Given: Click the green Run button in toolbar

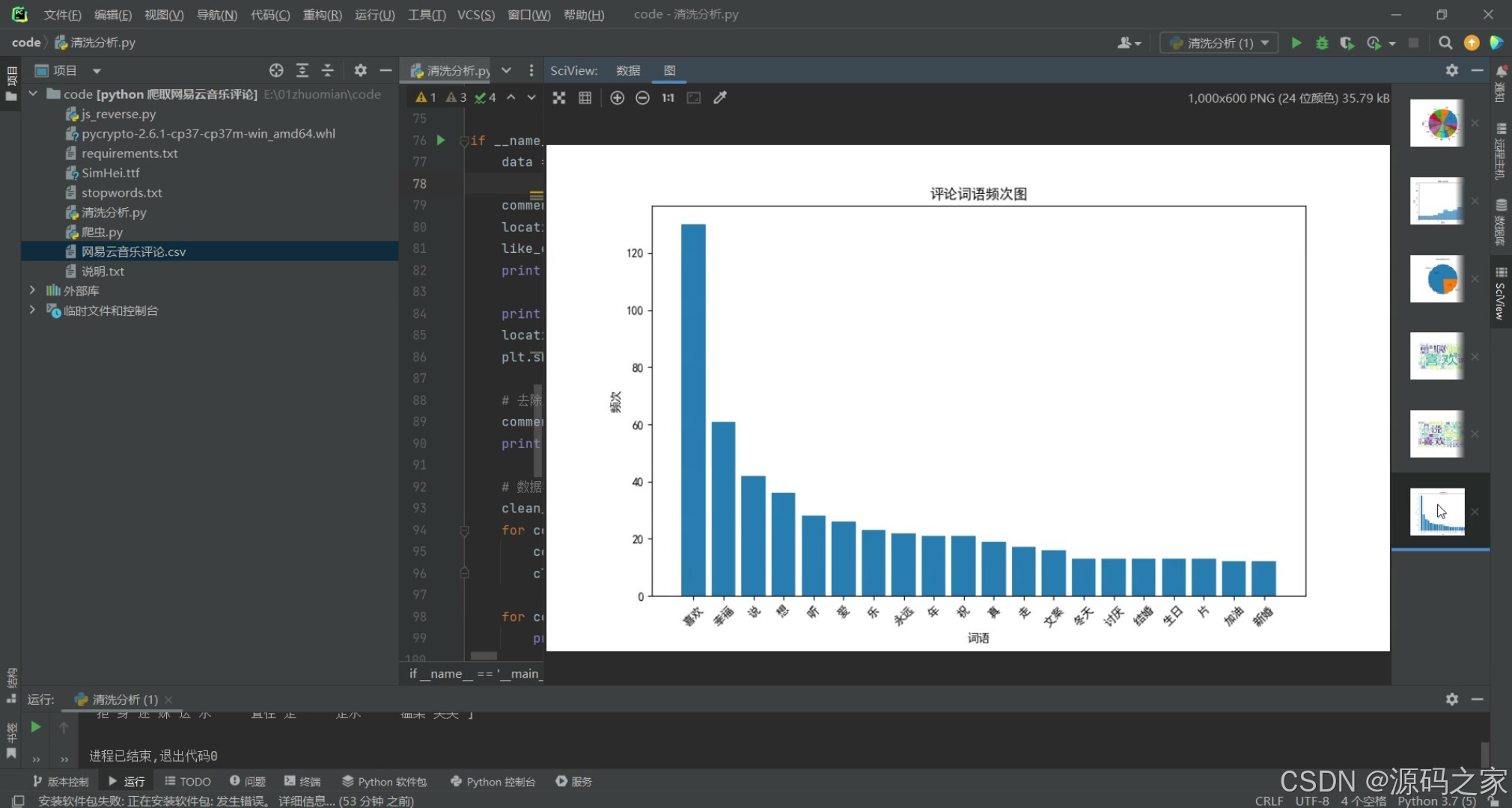Looking at the screenshot, I should 1296,43.
